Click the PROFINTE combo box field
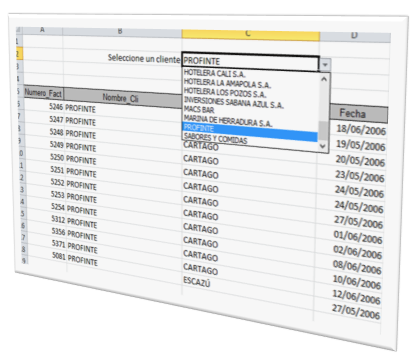The image size is (414, 363). [x=251, y=62]
